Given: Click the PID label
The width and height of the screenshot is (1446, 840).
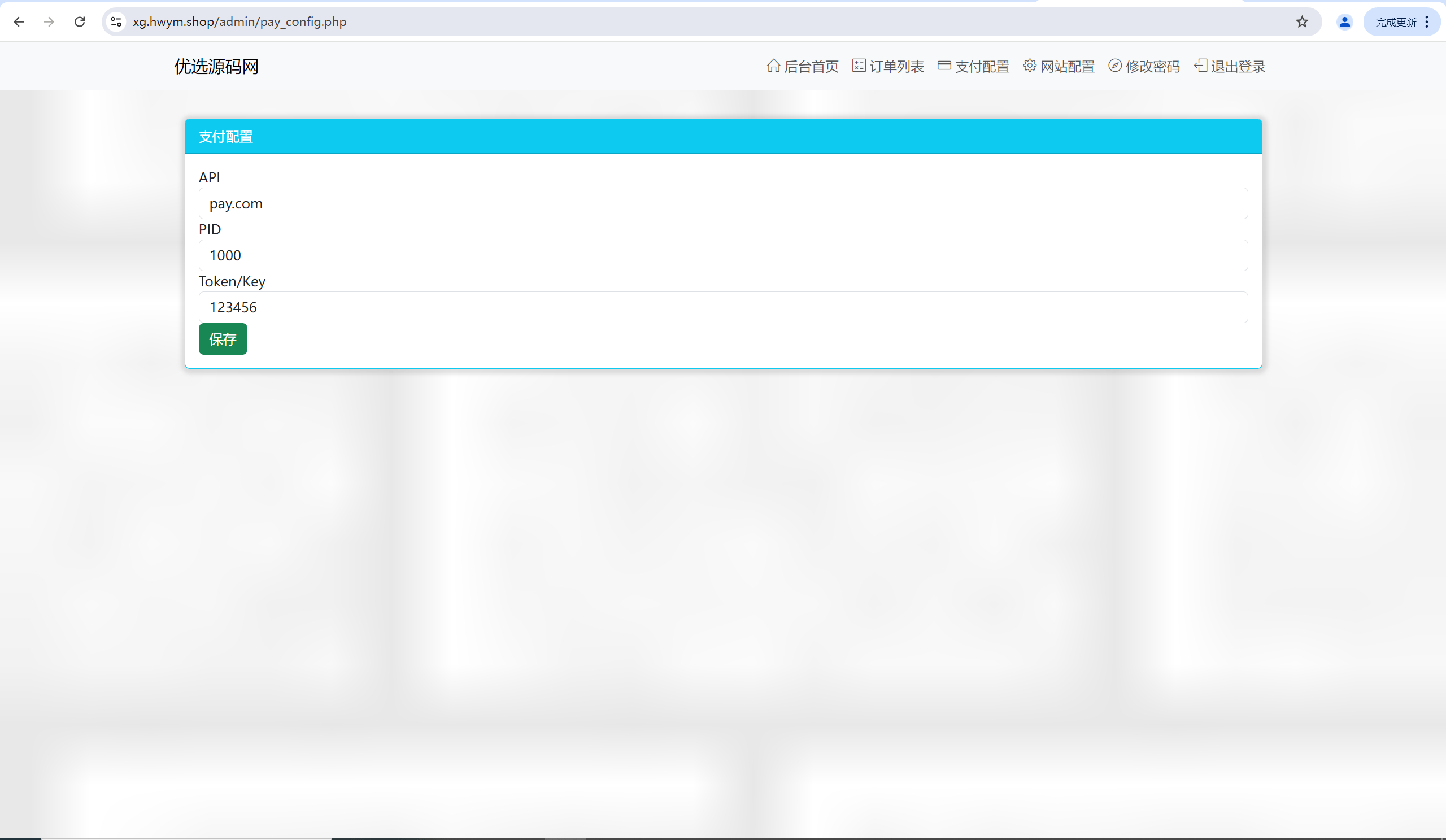Looking at the screenshot, I should point(210,229).
